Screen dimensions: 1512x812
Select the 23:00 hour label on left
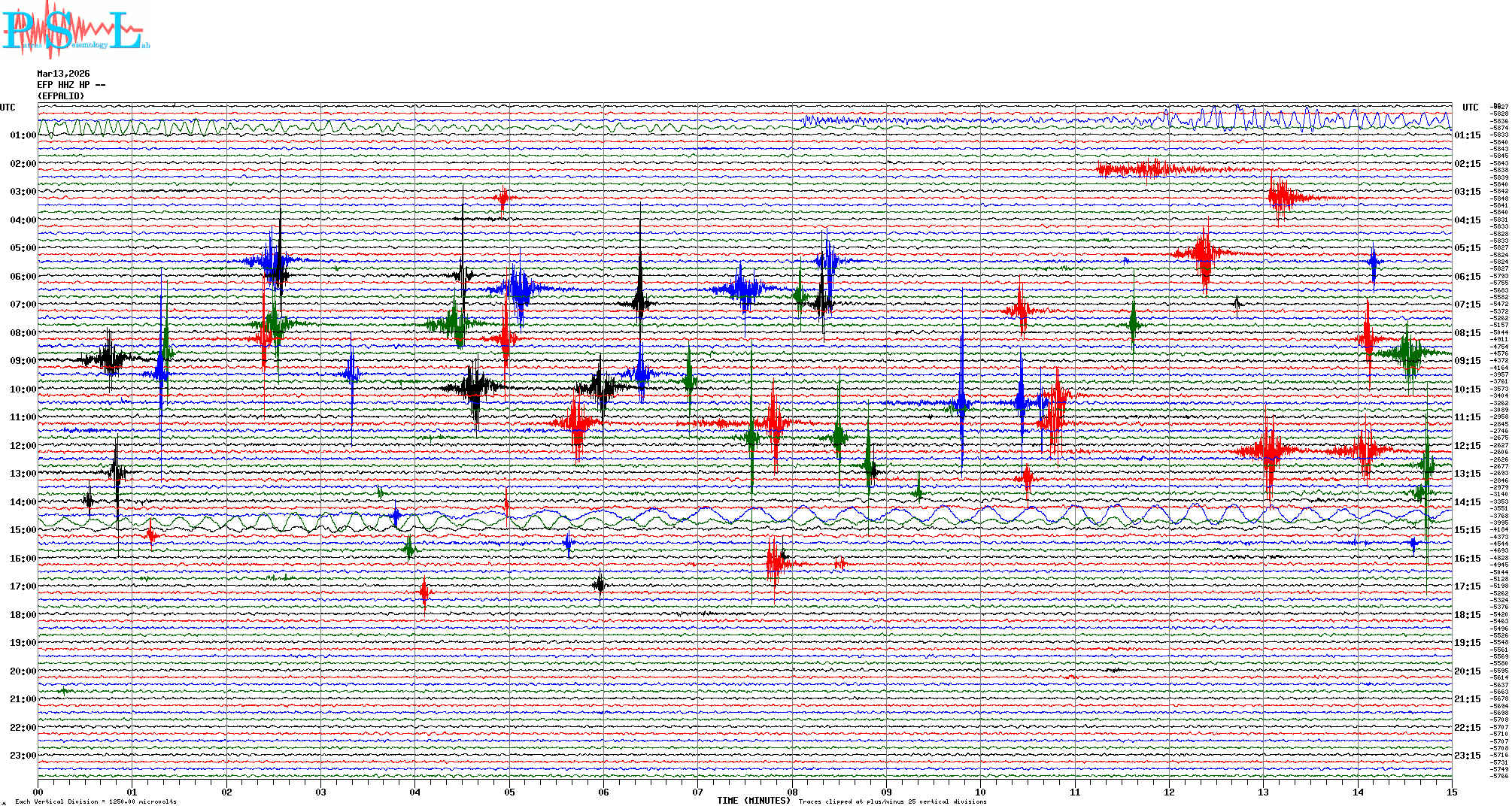pos(23,756)
